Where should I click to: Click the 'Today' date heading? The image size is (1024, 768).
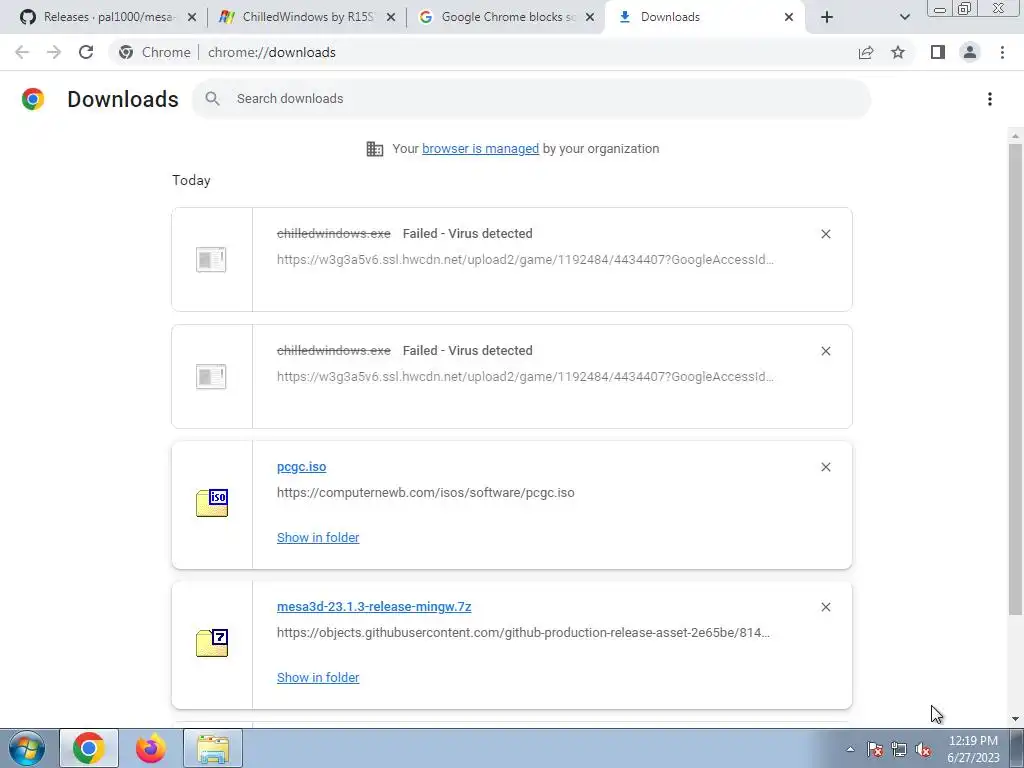[x=191, y=180]
